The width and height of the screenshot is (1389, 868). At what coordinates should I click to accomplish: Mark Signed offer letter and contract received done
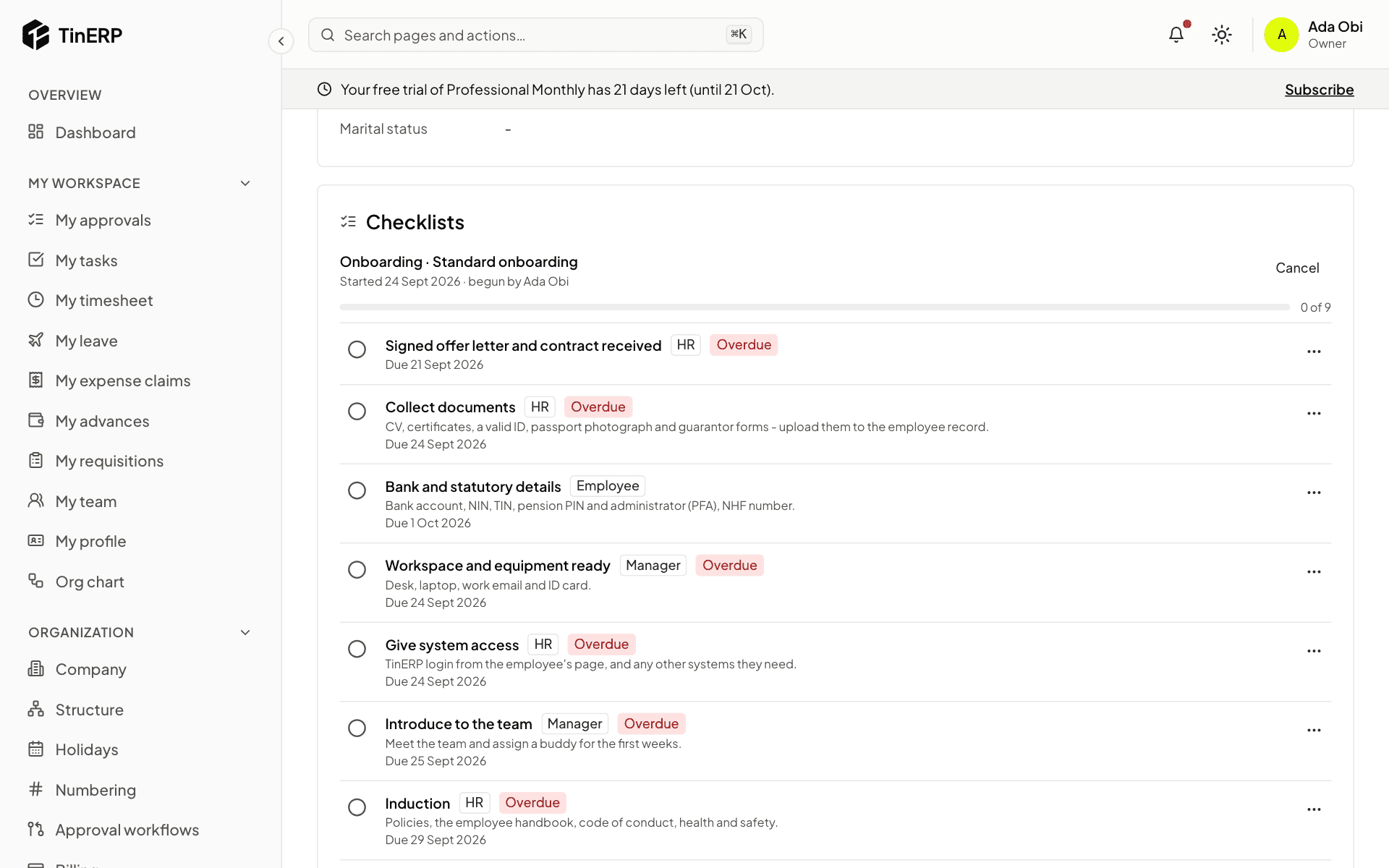pos(357,349)
